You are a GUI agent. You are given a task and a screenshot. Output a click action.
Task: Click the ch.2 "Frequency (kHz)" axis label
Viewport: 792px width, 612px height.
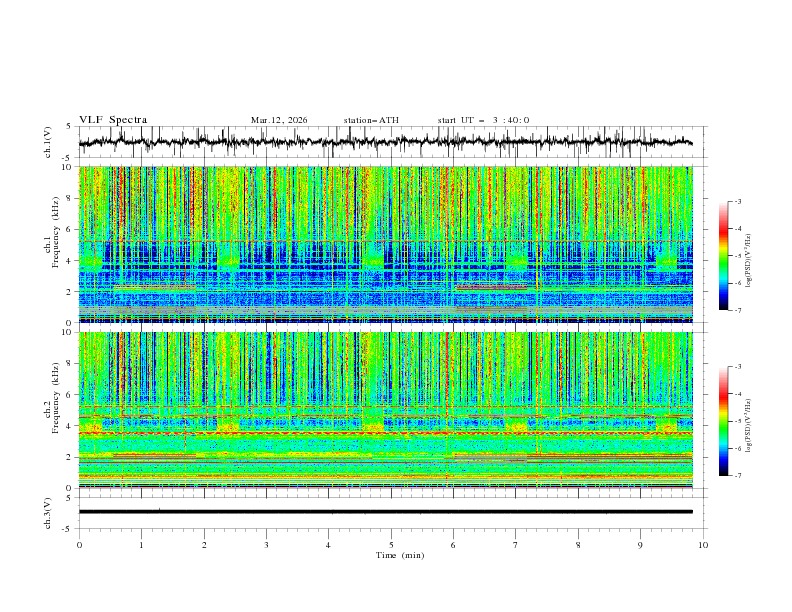(x=55, y=398)
